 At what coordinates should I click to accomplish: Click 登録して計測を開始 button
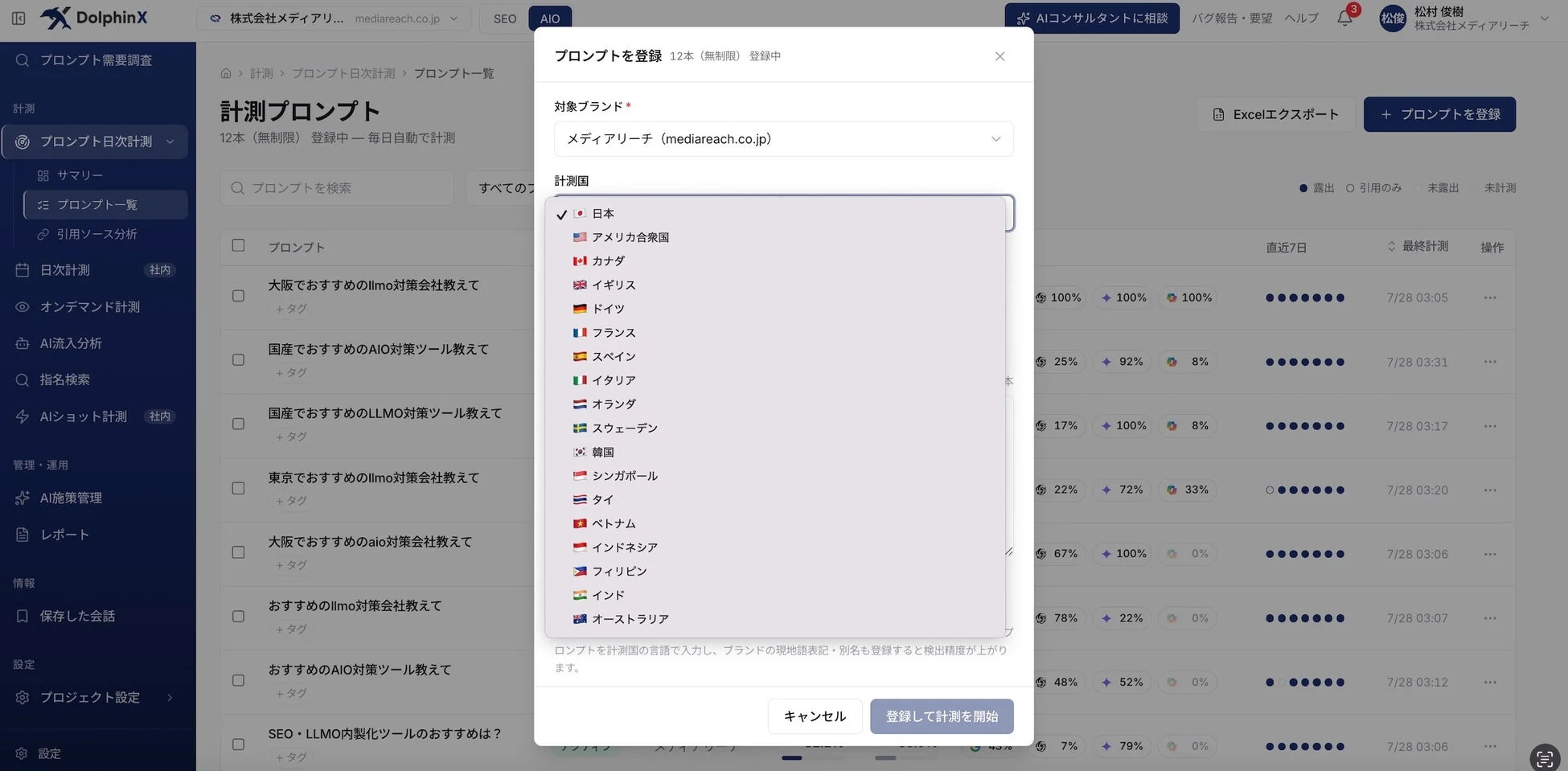942,716
